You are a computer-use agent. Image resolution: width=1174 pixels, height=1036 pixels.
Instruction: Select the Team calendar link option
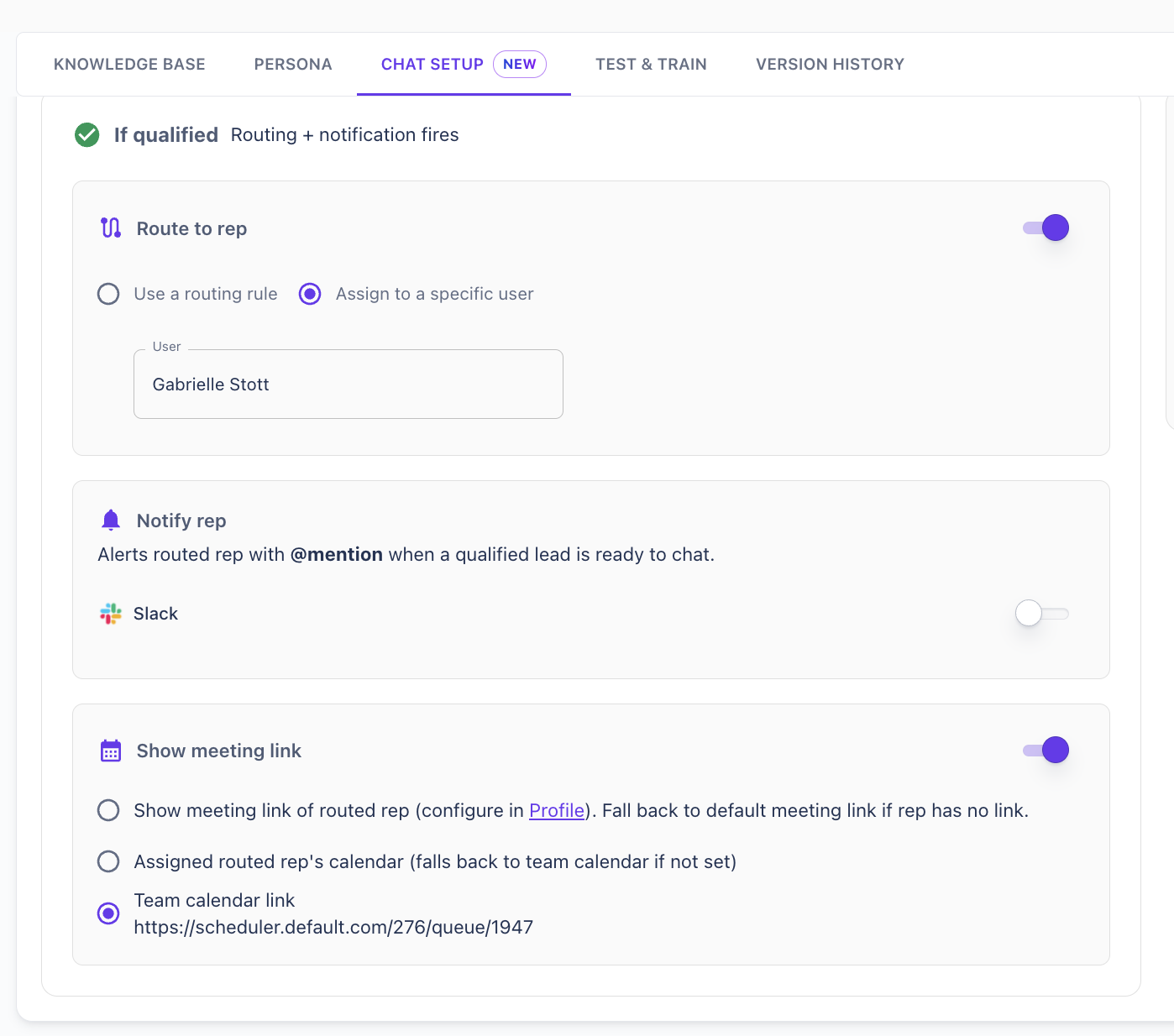point(108,913)
